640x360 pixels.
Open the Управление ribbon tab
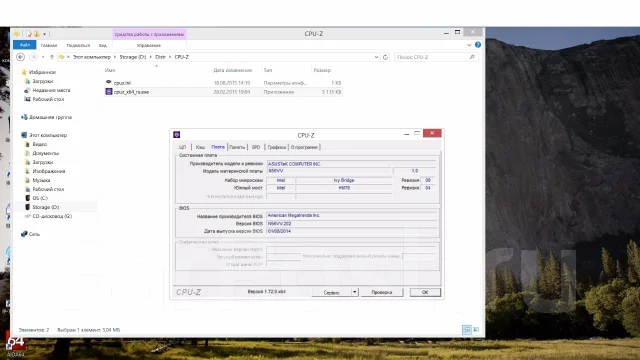[x=149, y=45]
